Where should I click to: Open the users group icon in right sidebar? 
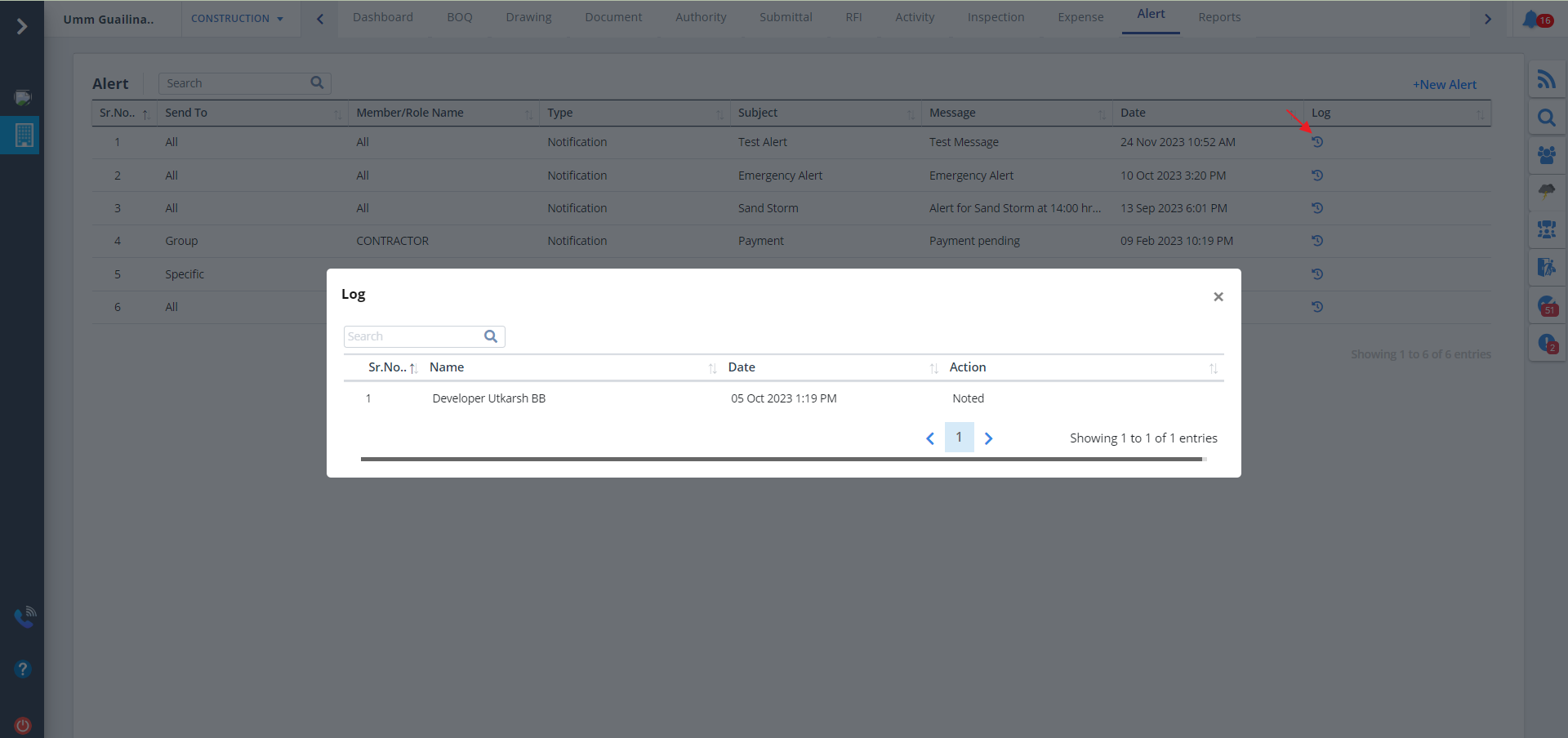coord(1546,155)
